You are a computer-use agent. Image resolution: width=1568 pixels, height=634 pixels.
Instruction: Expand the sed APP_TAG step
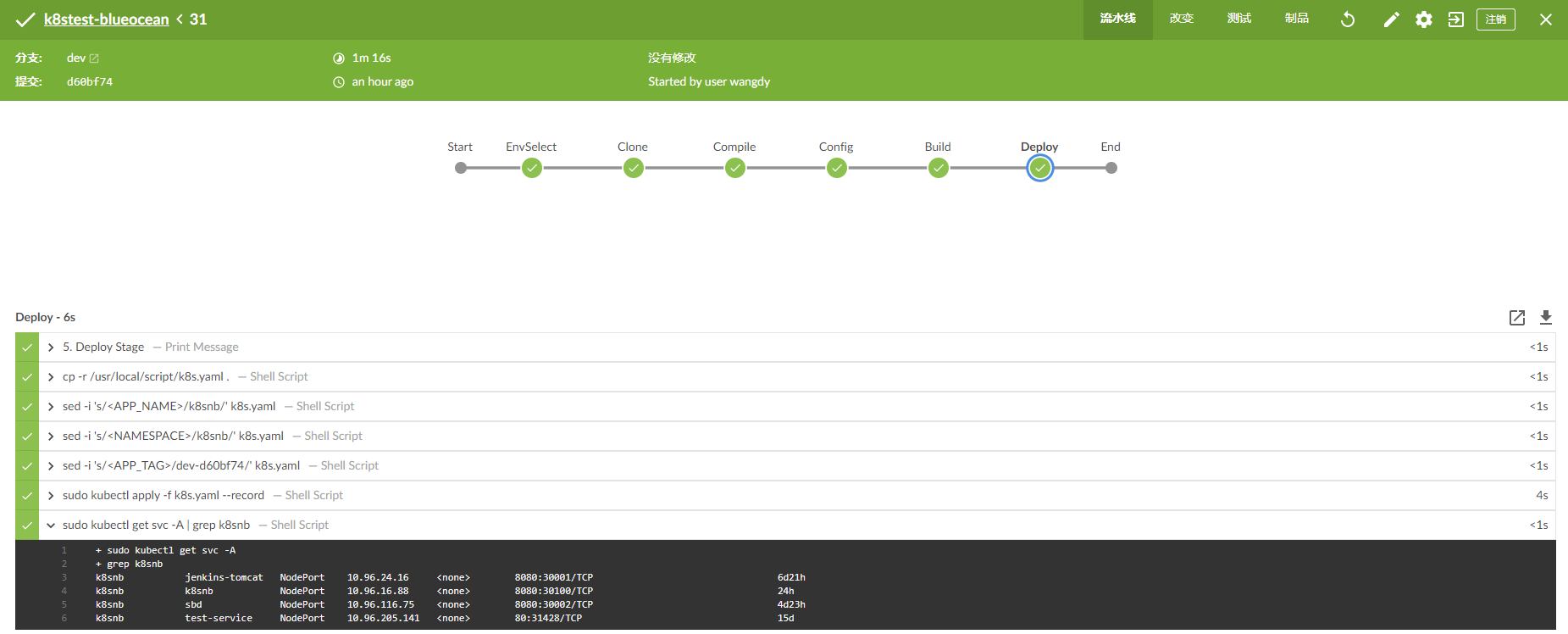click(51, 466)
